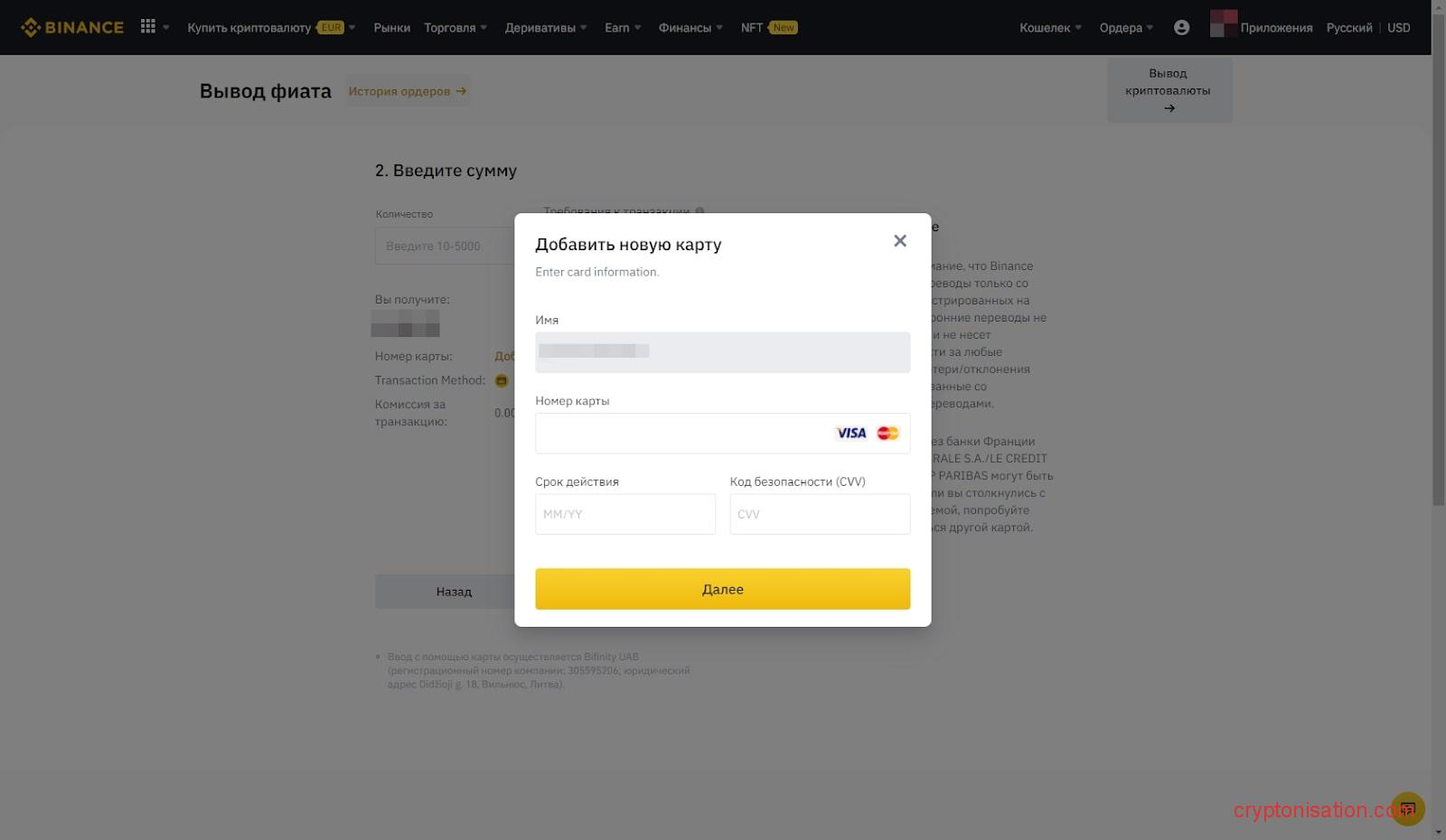Image resolution: width=1446 pixels, height=840 pixels.
Task: Click the MM/YY expiration date field
Action: [624, 513]
